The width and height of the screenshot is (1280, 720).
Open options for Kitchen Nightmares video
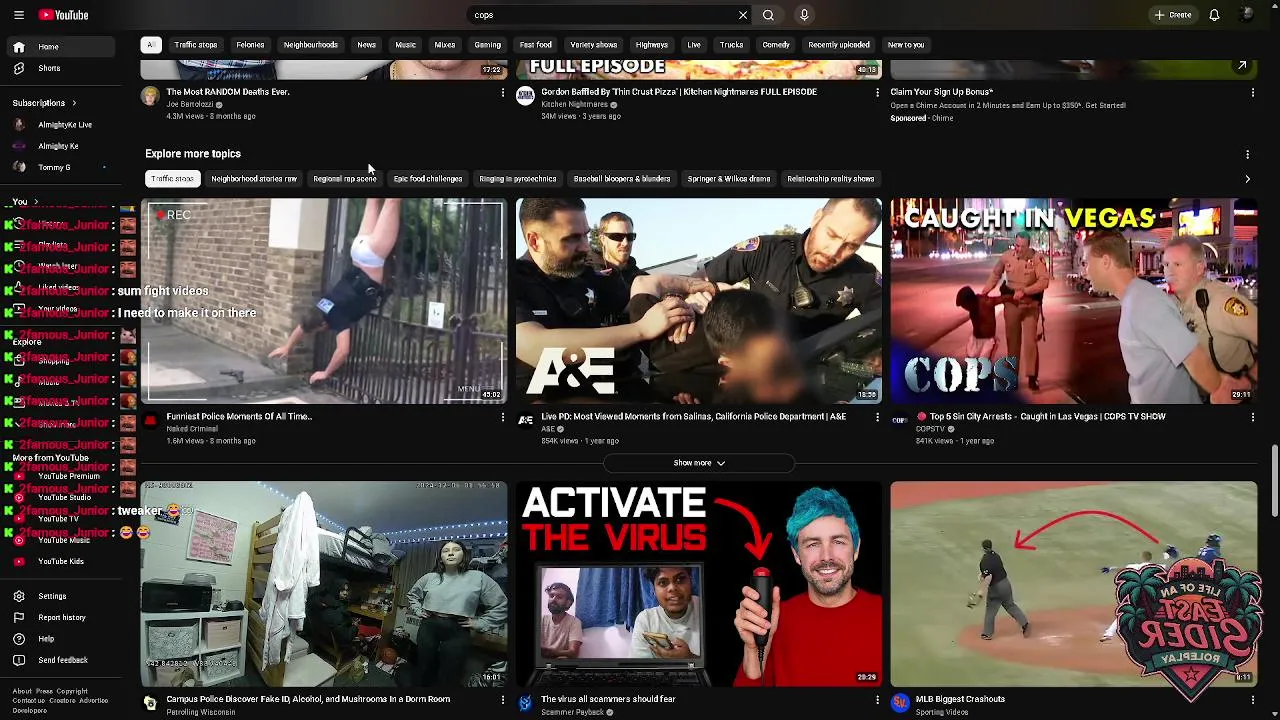[x=877, y=92]
